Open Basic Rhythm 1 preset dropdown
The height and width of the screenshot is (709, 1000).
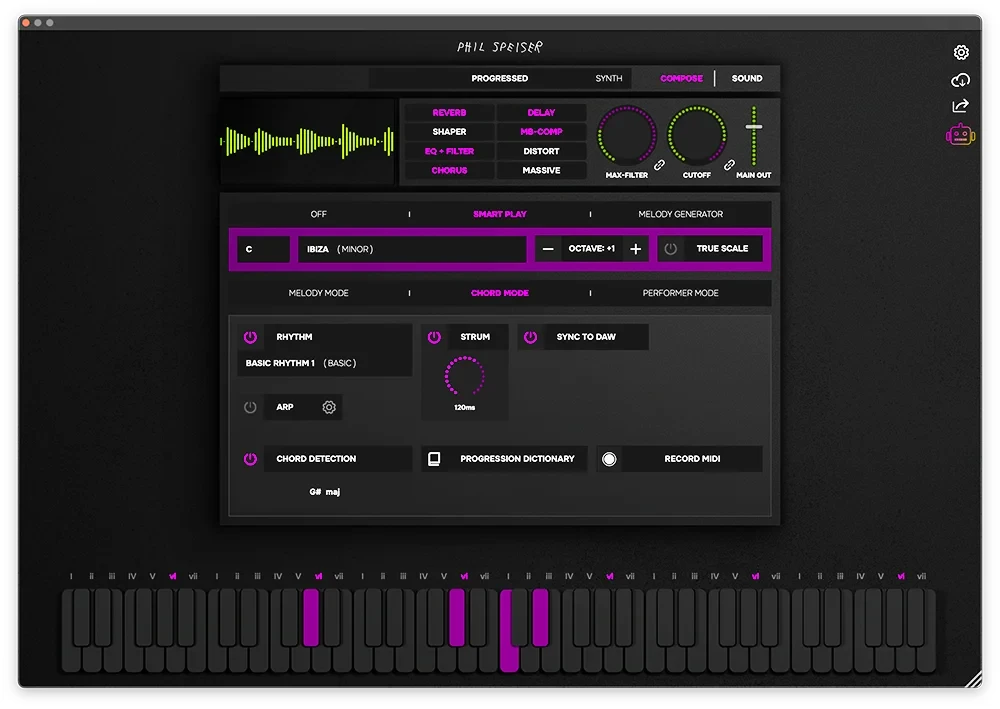(x=324, y=363)
